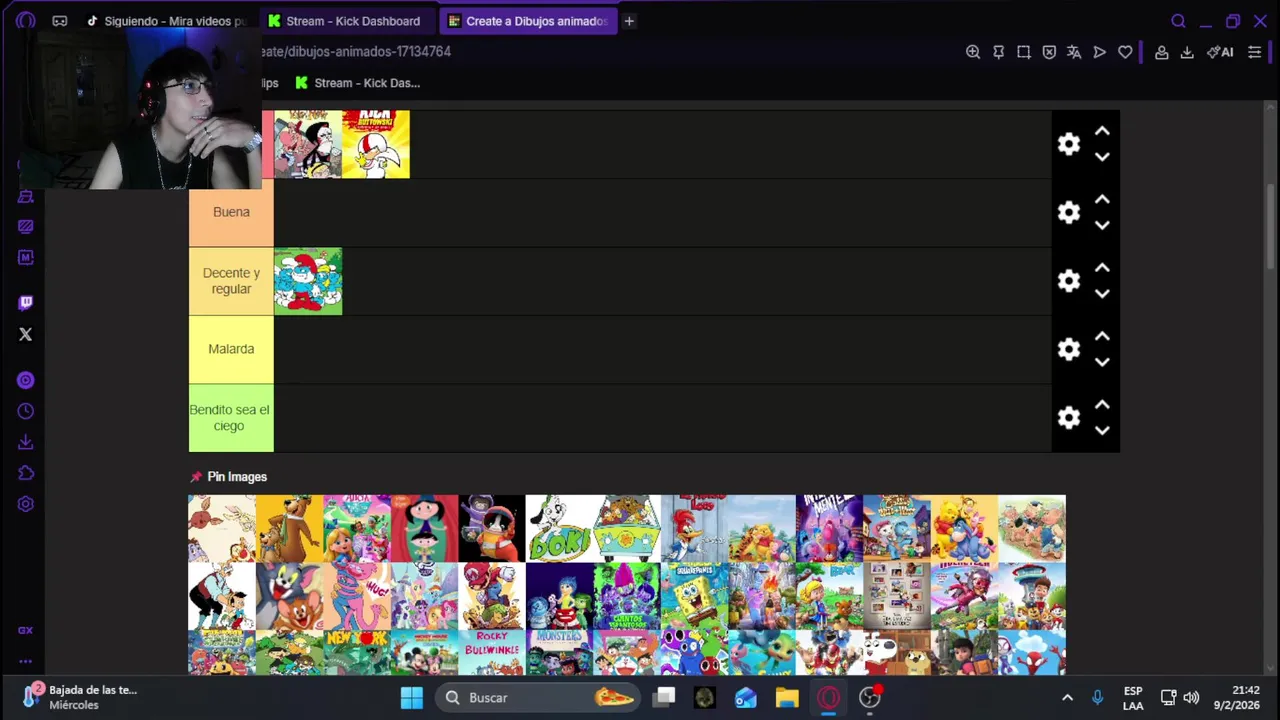This screenshot has height=720, width=1280.
Task: Move Bendito sea el ciego tier up
Action: coord(1102,405)
